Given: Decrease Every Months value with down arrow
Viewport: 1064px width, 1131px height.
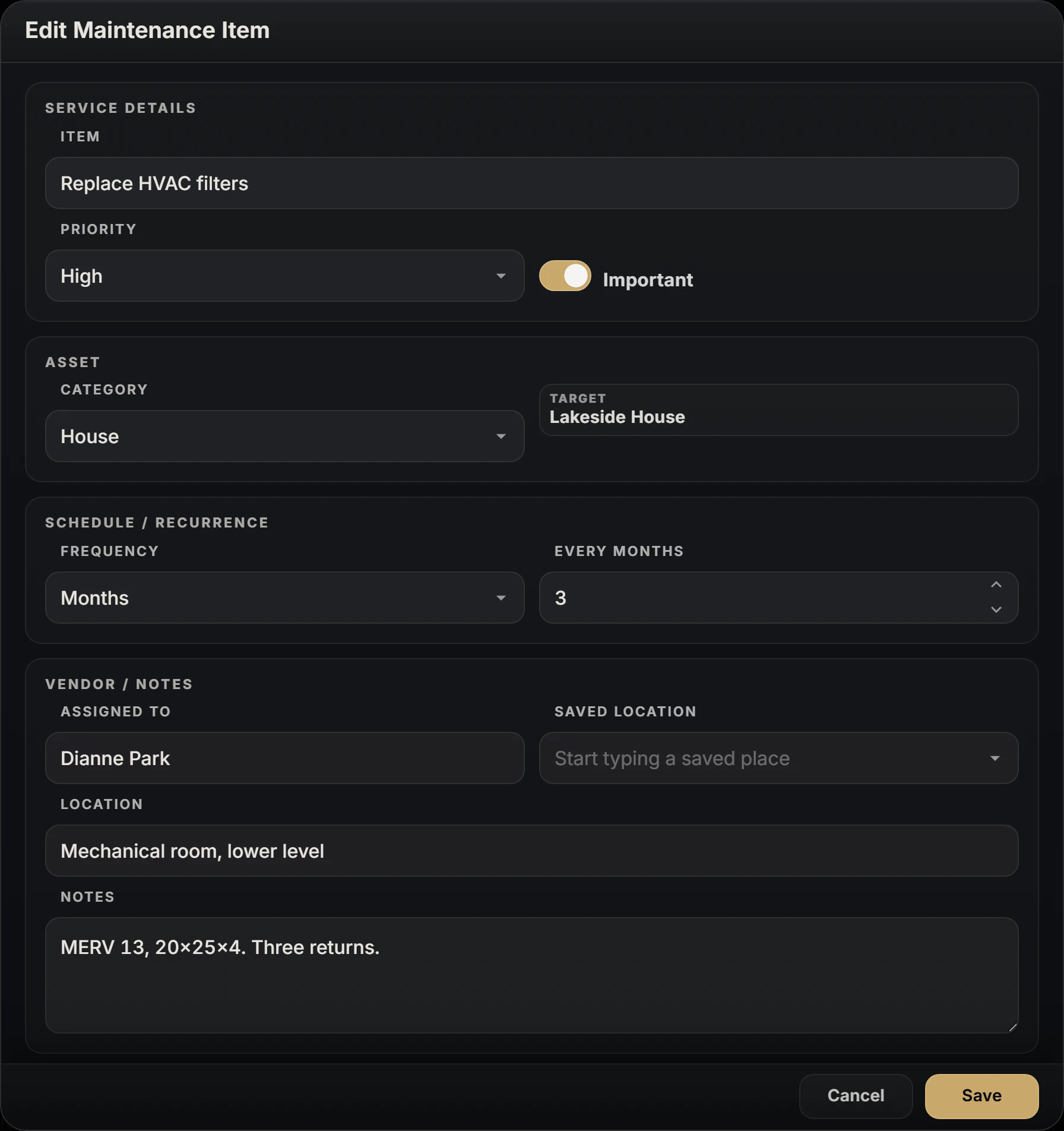Looking at the screenshot, I should [x=996, y=610].
